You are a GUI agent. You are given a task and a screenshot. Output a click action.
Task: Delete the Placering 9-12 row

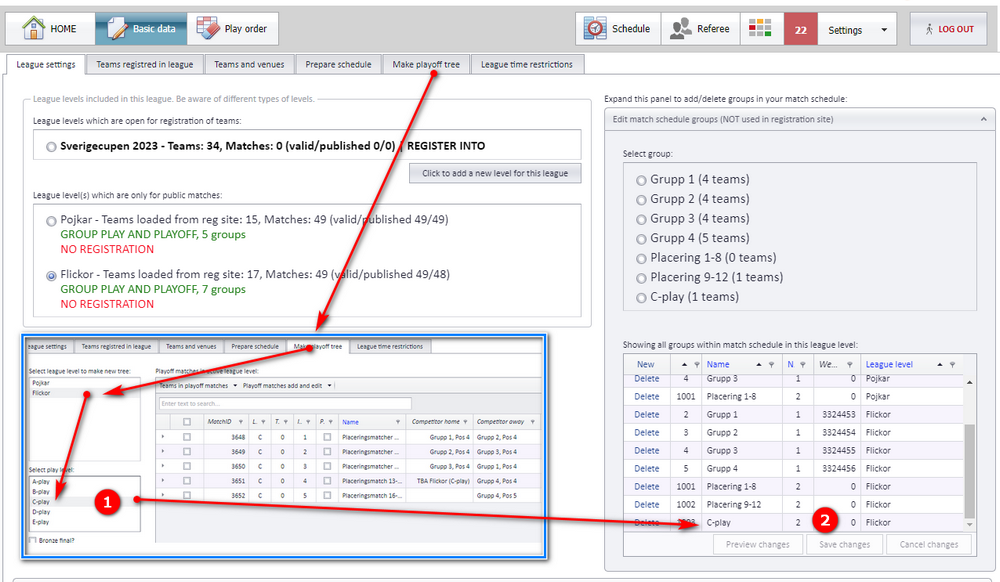(647, 504)
